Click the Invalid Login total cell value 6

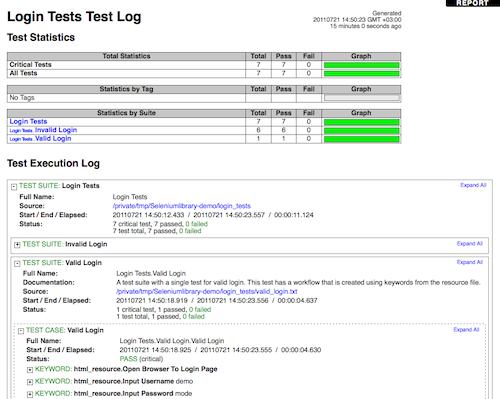(258, 130)
